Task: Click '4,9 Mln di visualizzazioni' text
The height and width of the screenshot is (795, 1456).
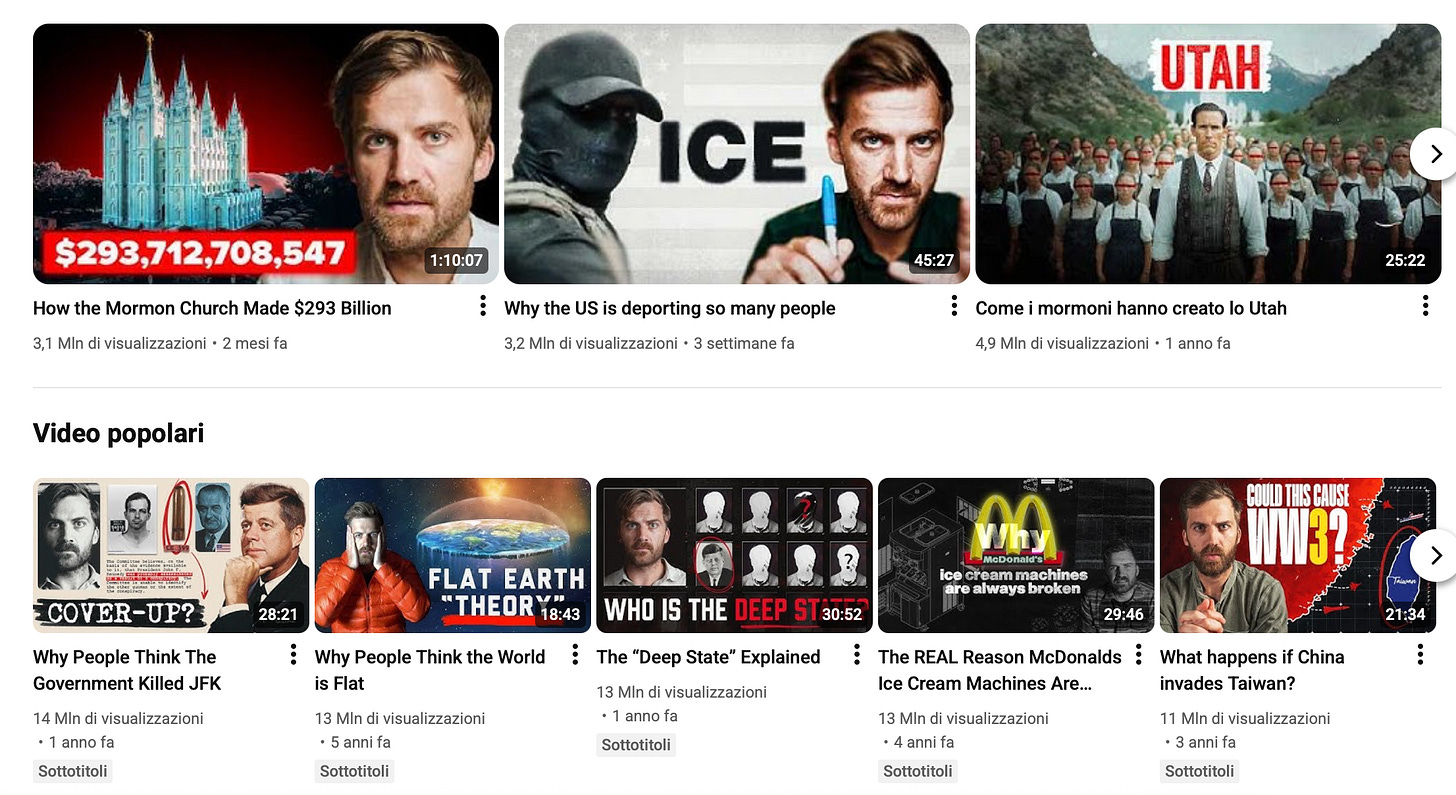Action: pyautogui.click(x=1062, y=343)
